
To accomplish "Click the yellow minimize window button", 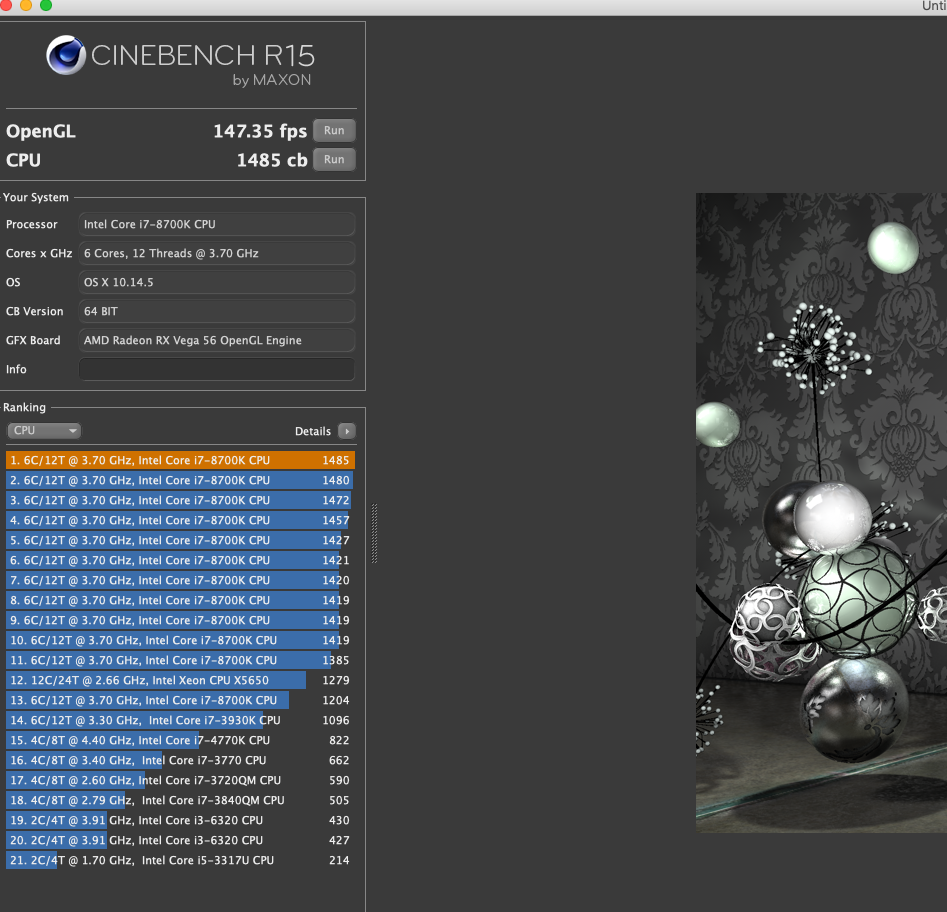I will pyautogui.click(x=26, y=5).
